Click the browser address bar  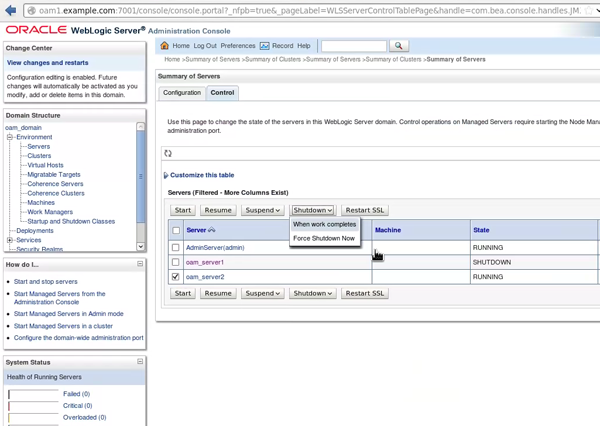point(309,11)
